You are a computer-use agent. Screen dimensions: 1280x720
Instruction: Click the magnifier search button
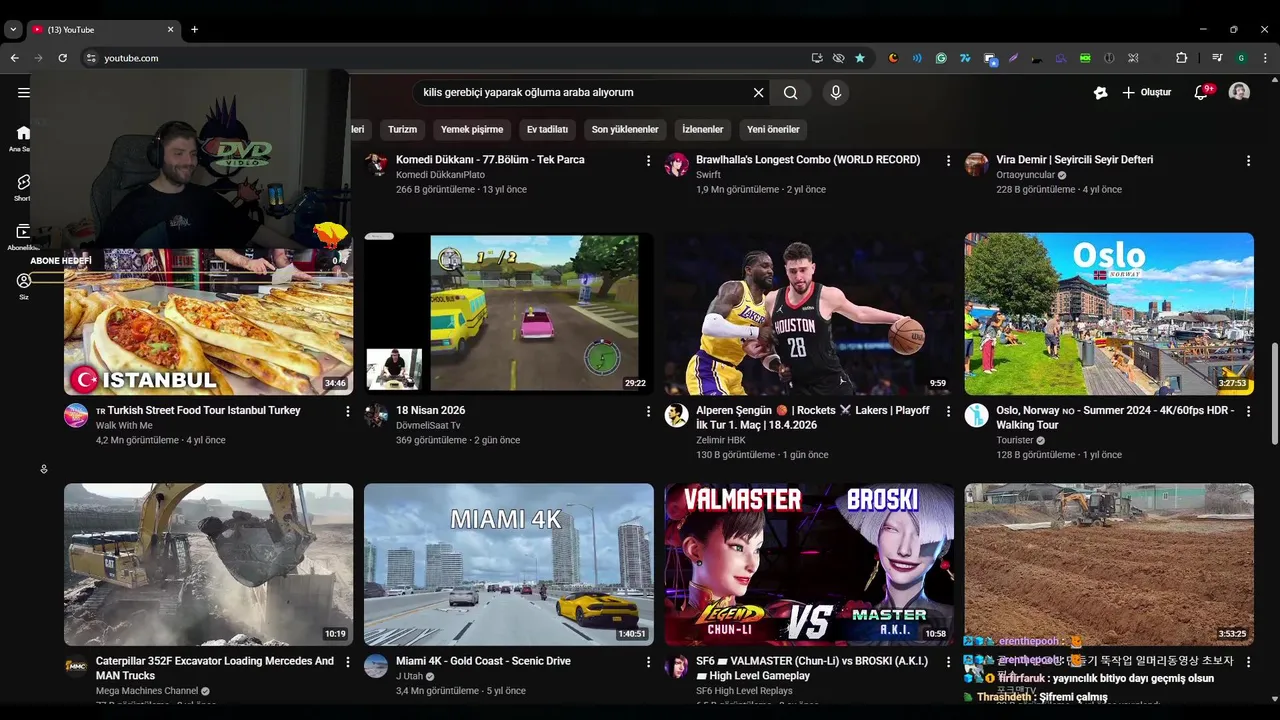pos(790,93)
